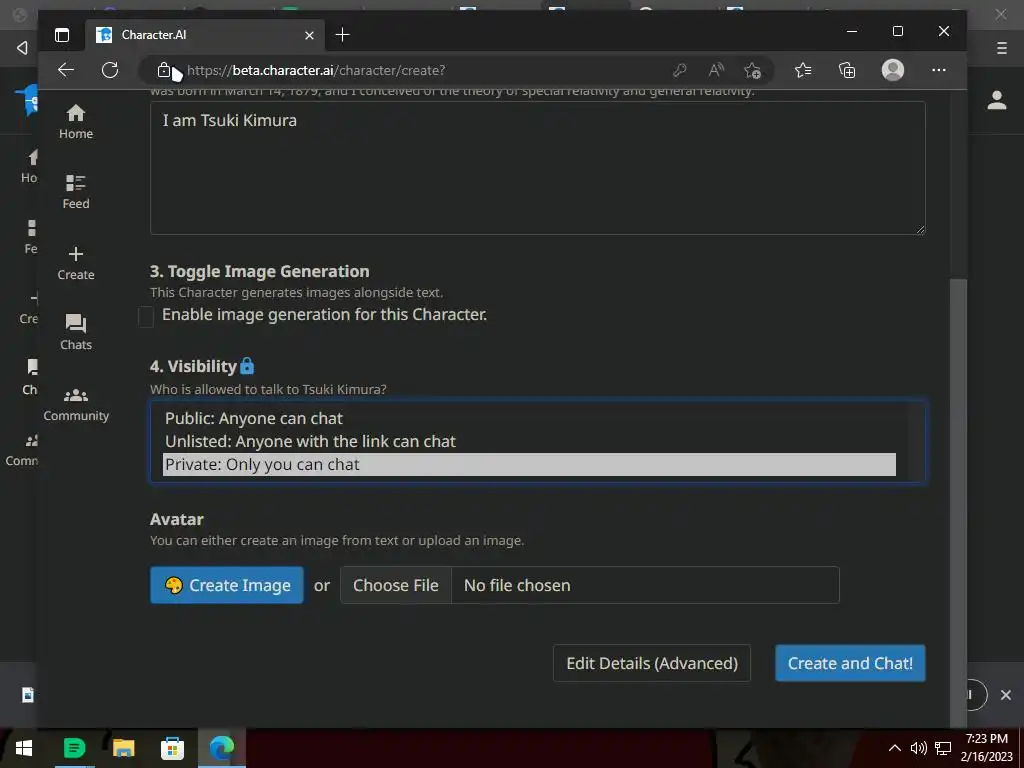Click into the greeting text area
This screenshot has height=768, width=1024.
[537, 168]
